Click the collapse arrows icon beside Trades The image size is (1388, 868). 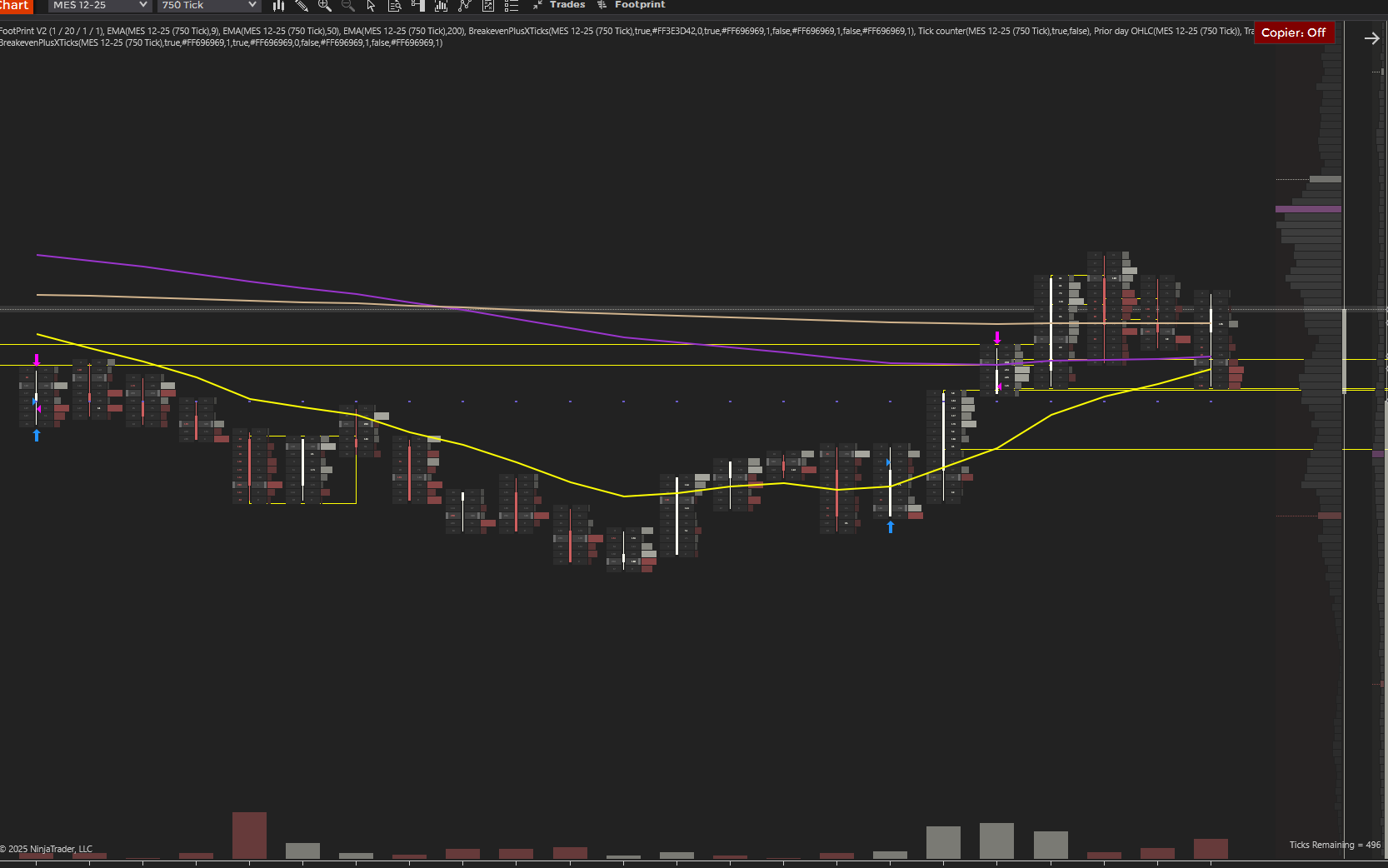click(537, 5)
